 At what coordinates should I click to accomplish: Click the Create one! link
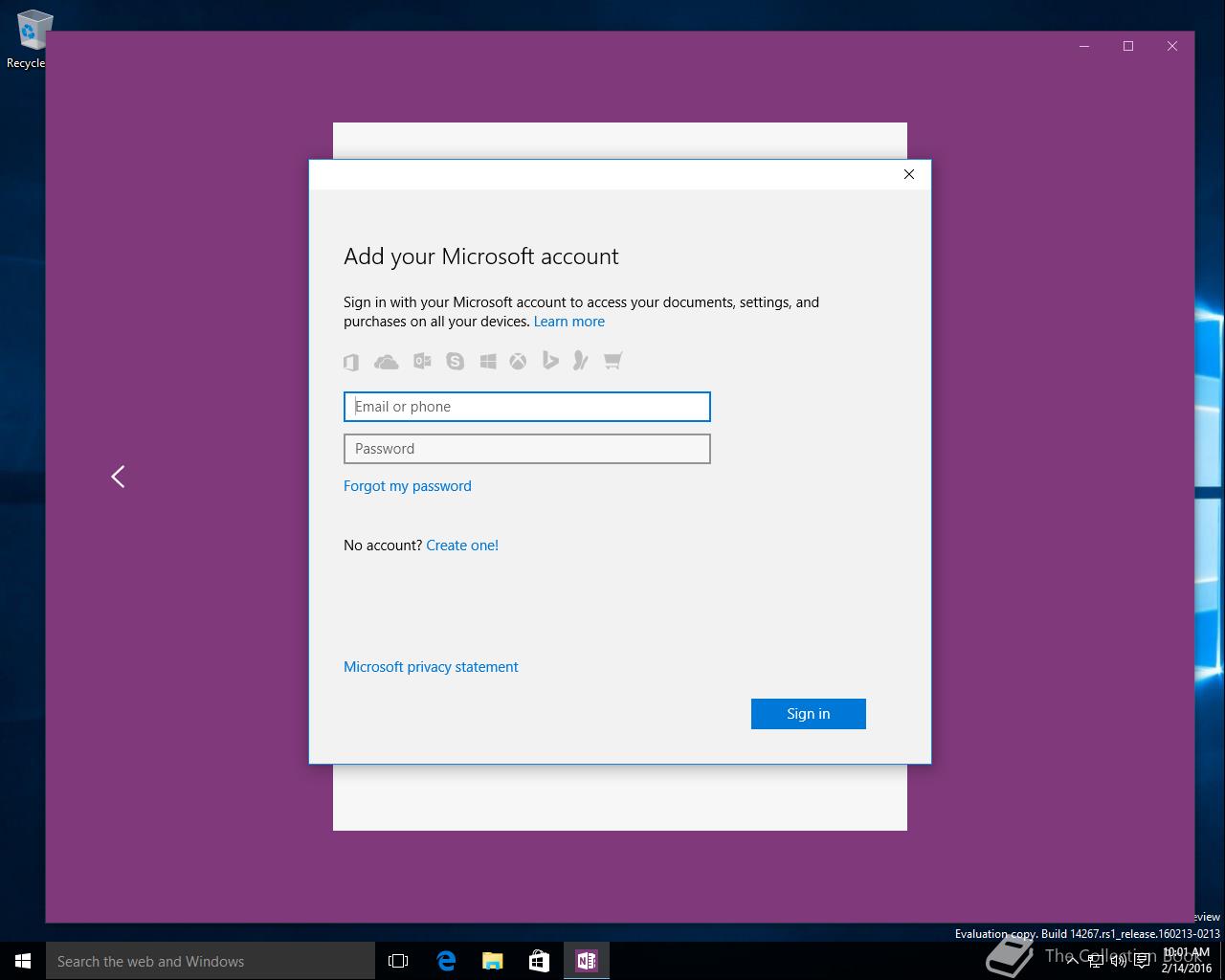click(x=462, y=546)
